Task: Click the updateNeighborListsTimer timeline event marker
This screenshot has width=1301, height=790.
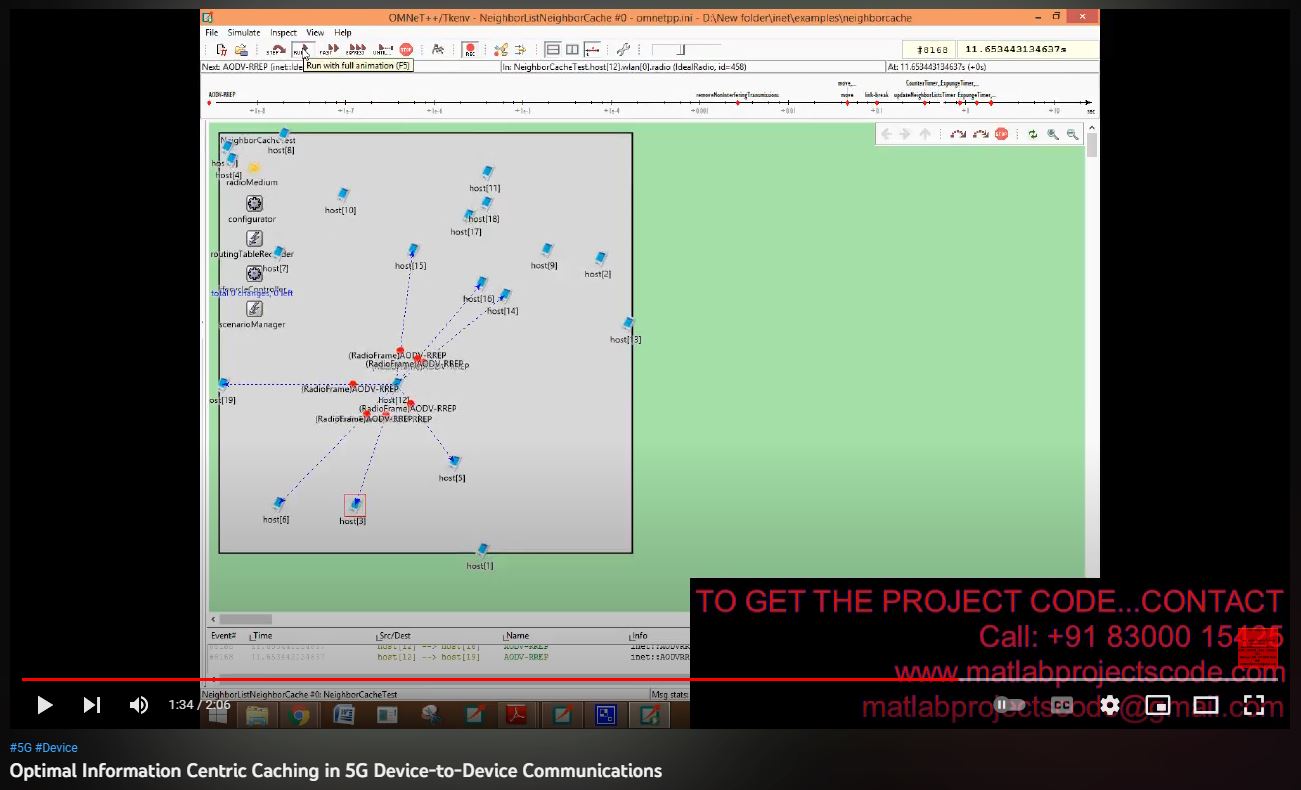Action: pos(926,102)
